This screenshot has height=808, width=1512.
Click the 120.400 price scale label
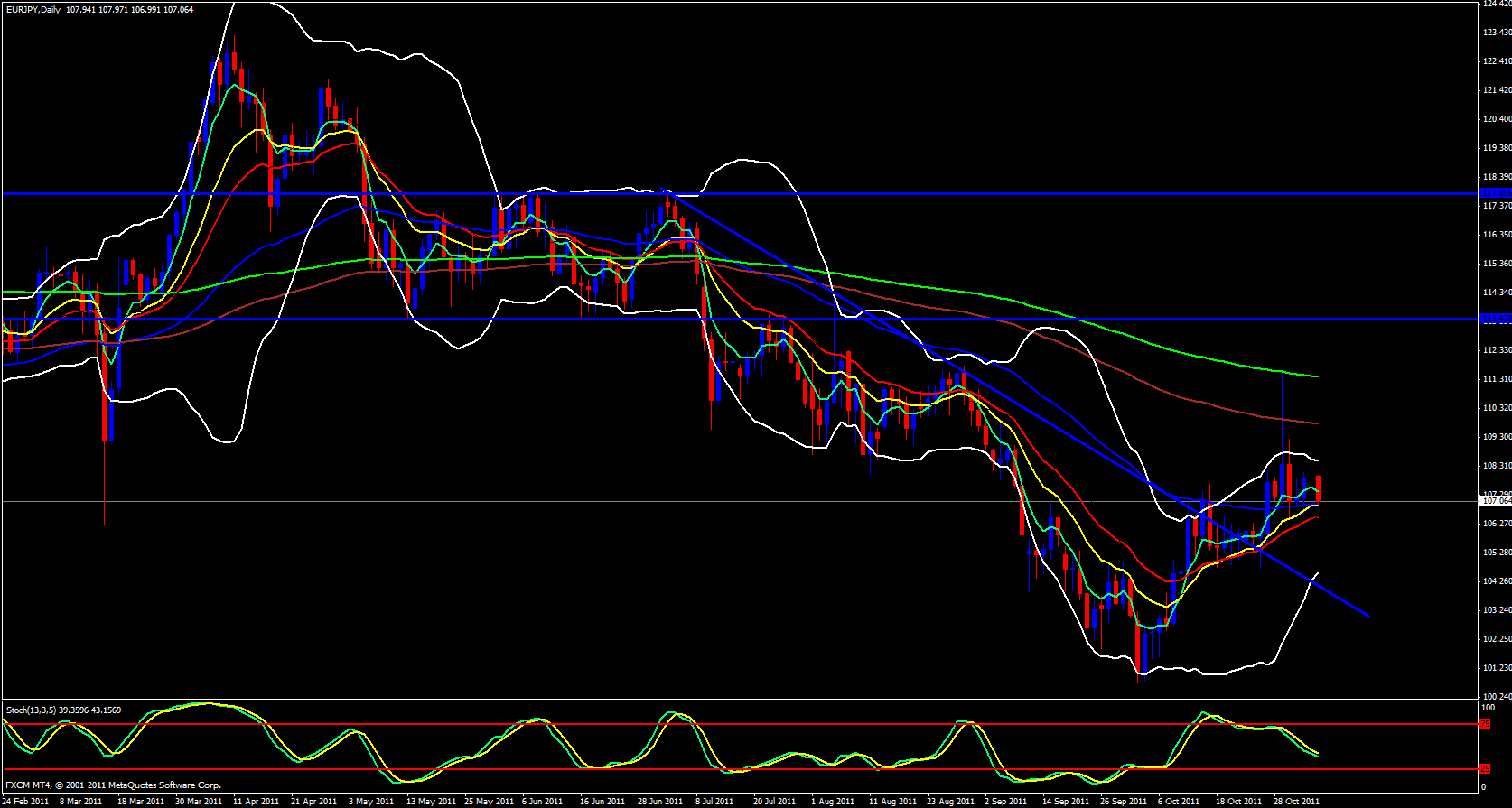coord(1496,119)
